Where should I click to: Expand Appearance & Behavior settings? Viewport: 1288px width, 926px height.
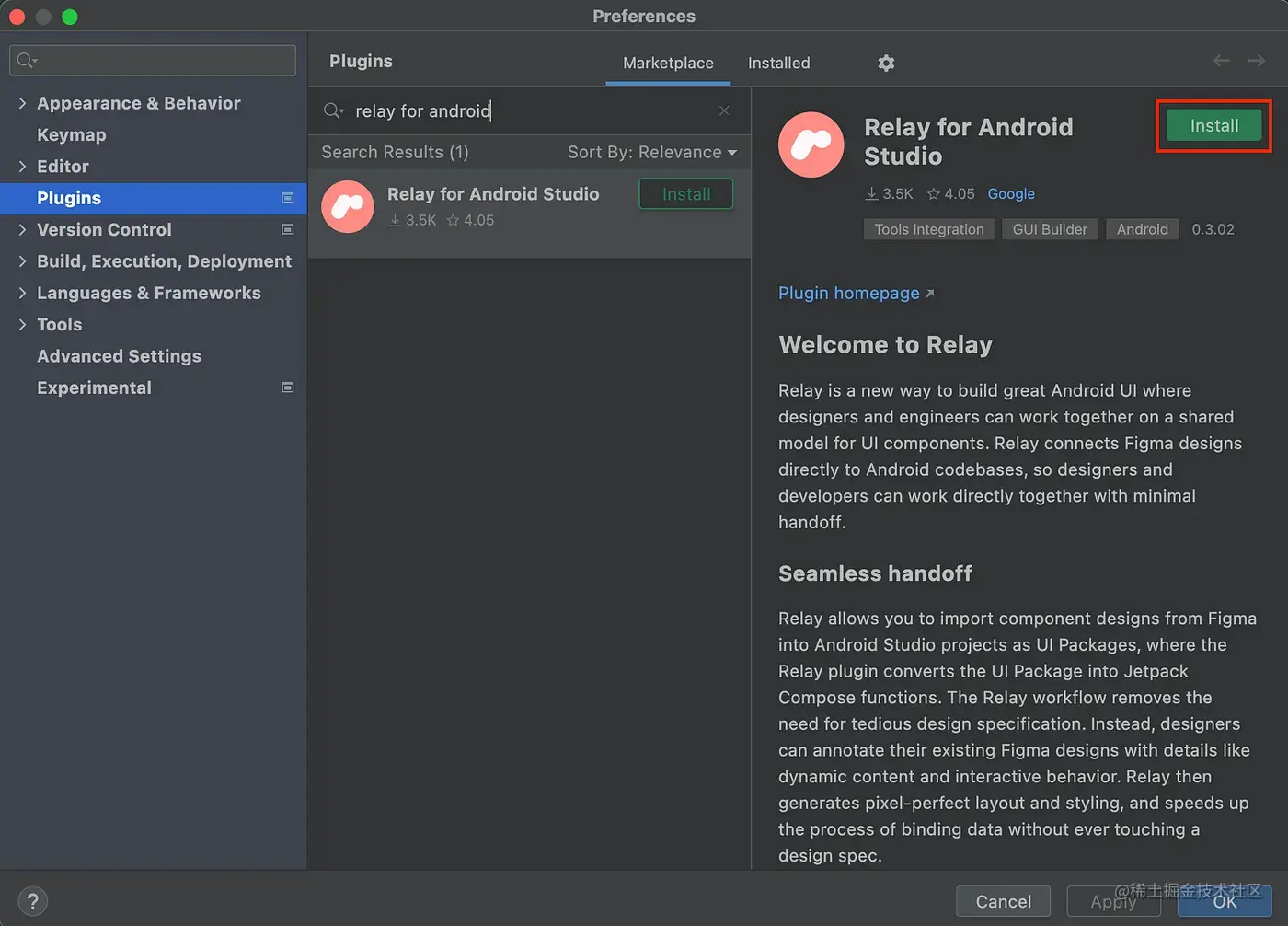22,103
